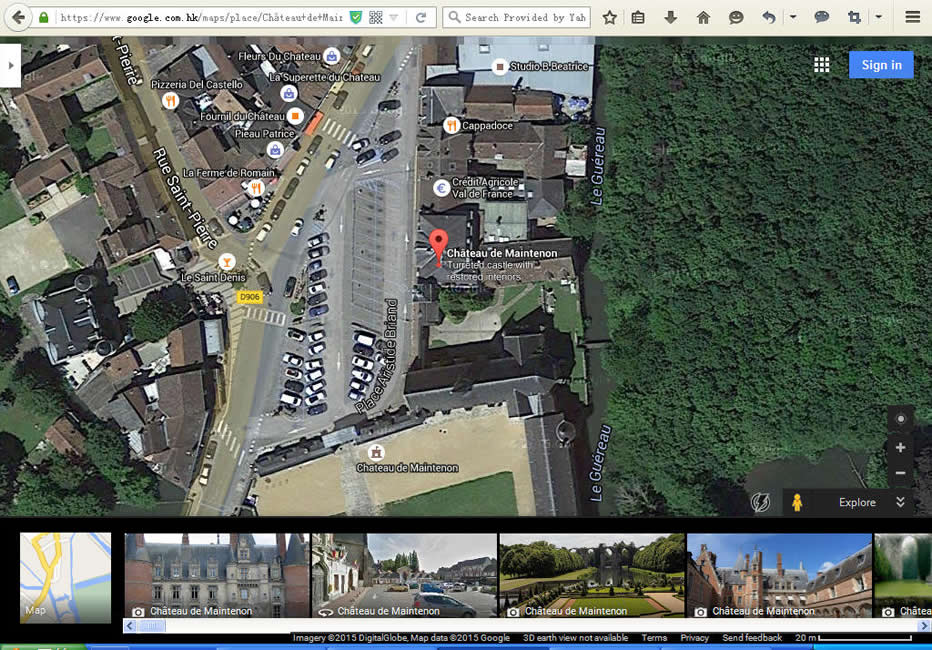This screenshot has height=650, width=932.
Task: Click La Ferme de Romain restaurant marker
Action: tap(256, 188)
